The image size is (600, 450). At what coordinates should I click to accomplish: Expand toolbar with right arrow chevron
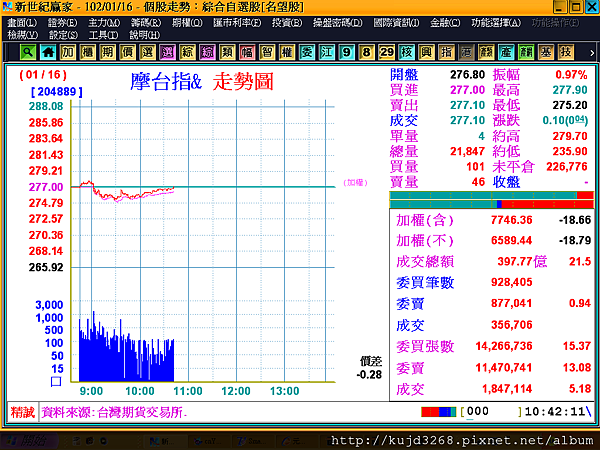tap(592, 53)
